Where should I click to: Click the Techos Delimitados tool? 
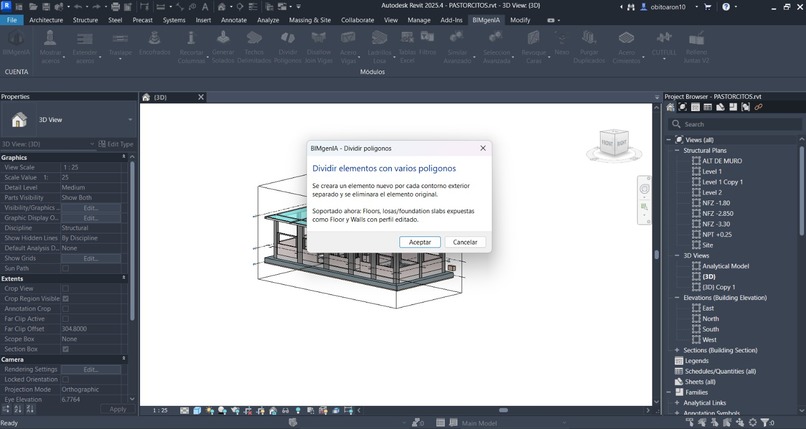(x=254, y=47)
